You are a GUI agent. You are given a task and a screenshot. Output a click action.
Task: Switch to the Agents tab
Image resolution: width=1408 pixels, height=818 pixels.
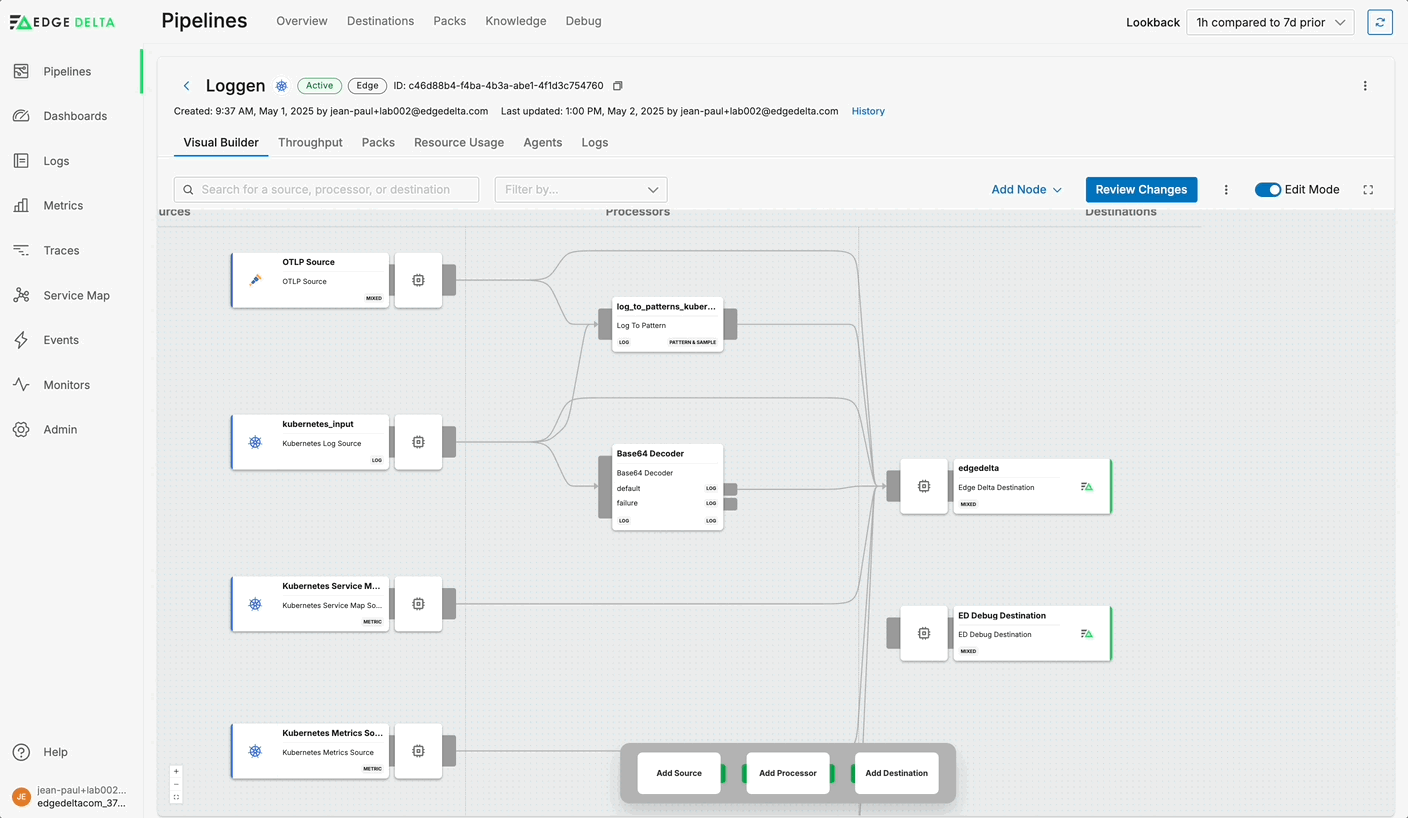543,142
